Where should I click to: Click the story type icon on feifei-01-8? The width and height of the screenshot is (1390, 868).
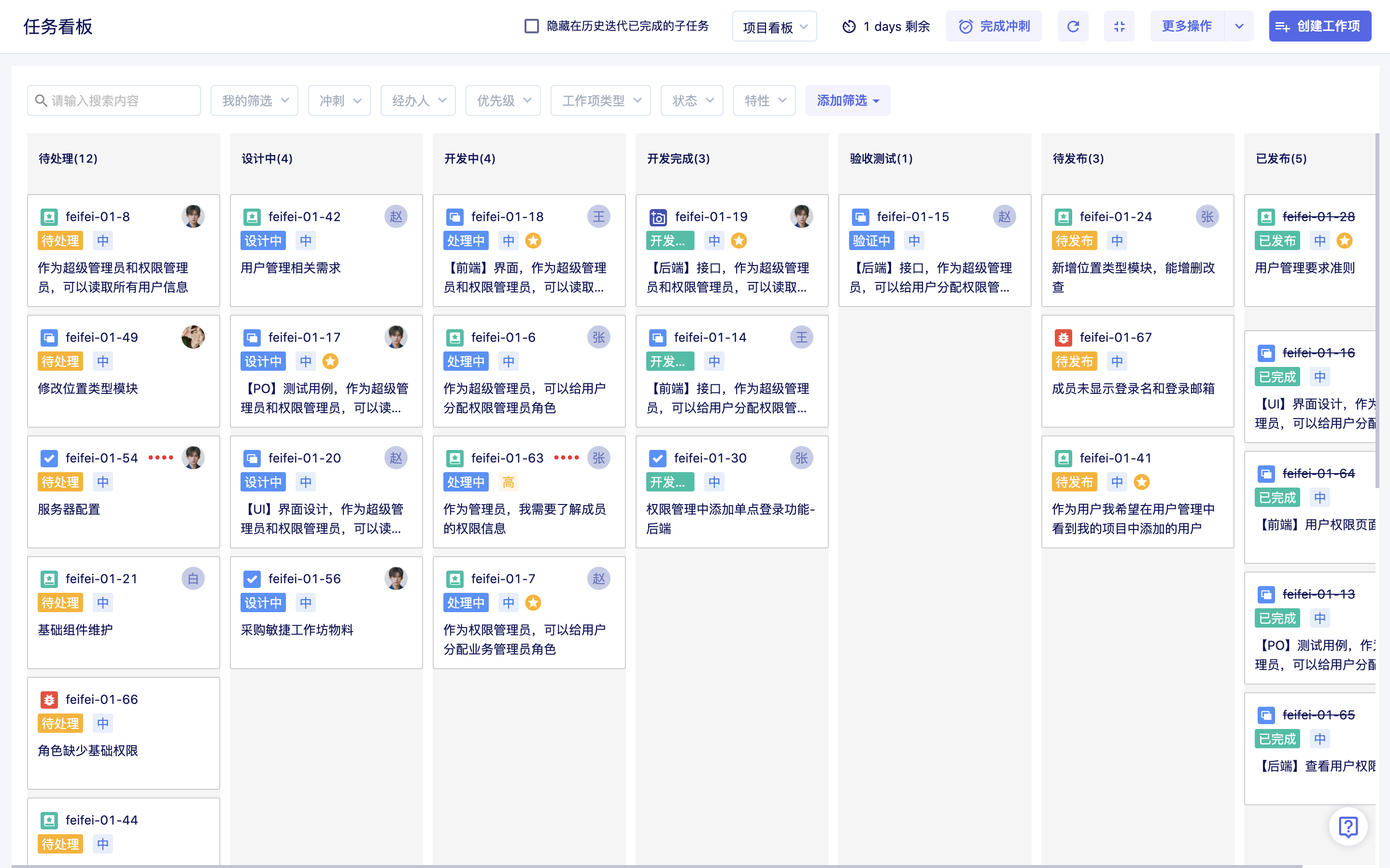[49, 217]
